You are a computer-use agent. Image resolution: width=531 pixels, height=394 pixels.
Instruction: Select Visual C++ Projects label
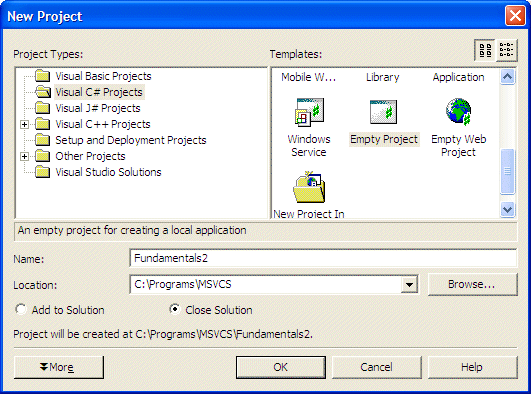point(103,124)
